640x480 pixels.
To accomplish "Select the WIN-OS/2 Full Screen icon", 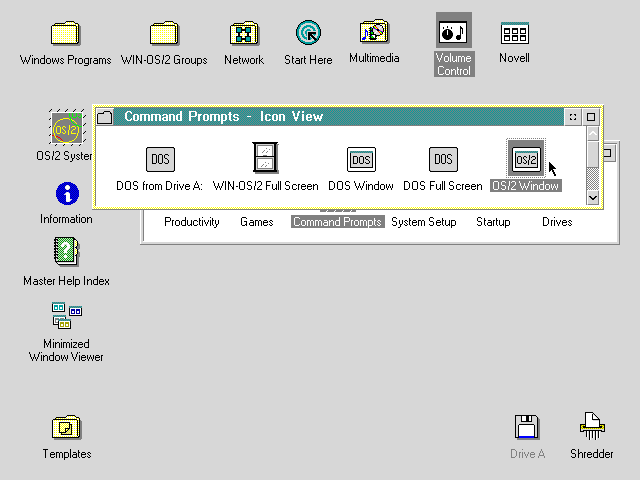I will pyautogui.click(x=265, y=158).
